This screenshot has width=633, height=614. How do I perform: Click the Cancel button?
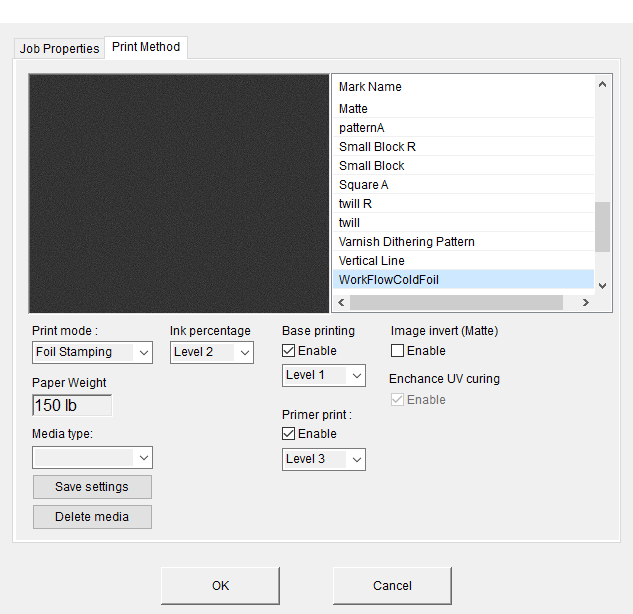click(392, 586)
